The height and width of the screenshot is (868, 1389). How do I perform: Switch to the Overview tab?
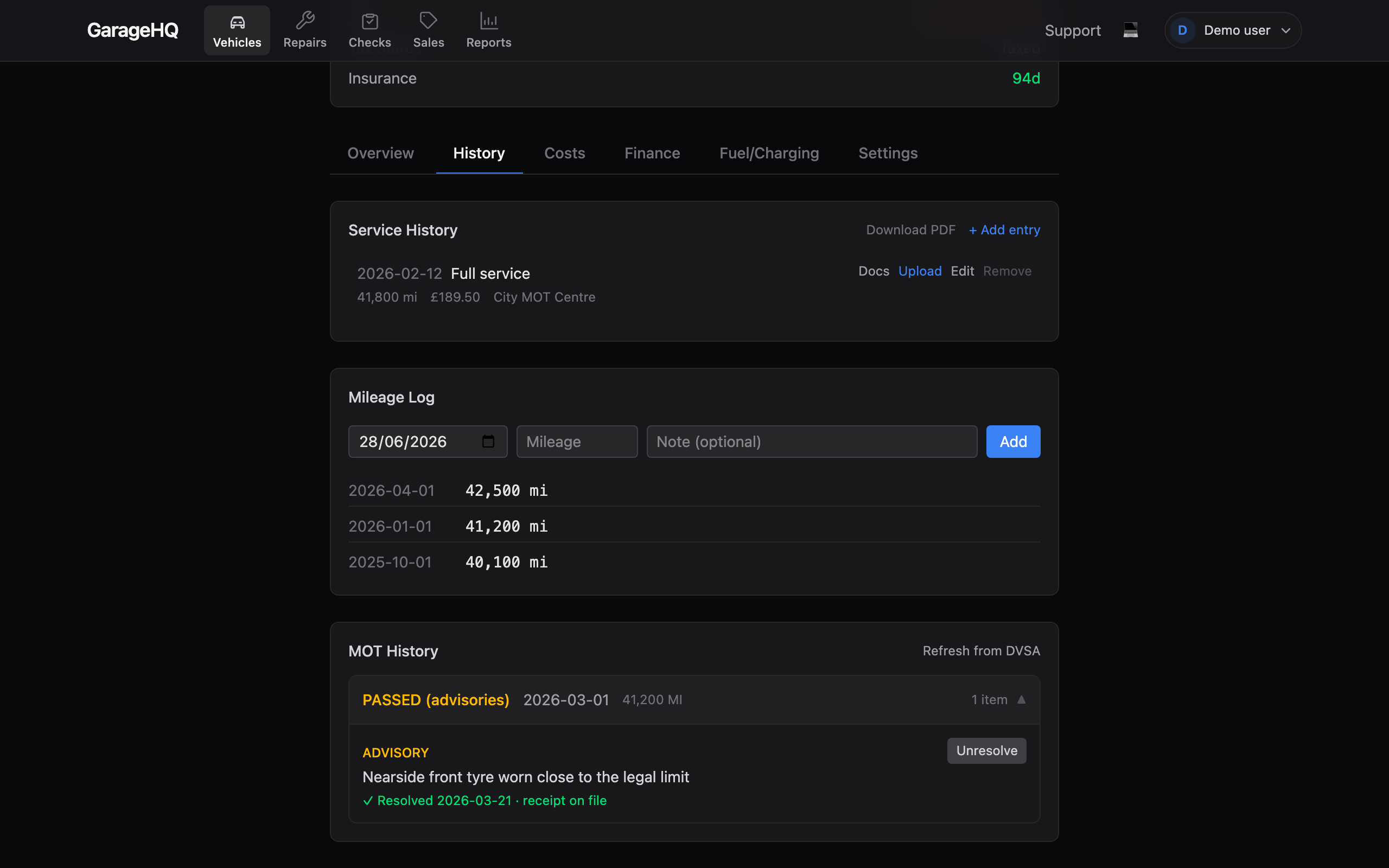pyautogui.click(x=380, y=152)
